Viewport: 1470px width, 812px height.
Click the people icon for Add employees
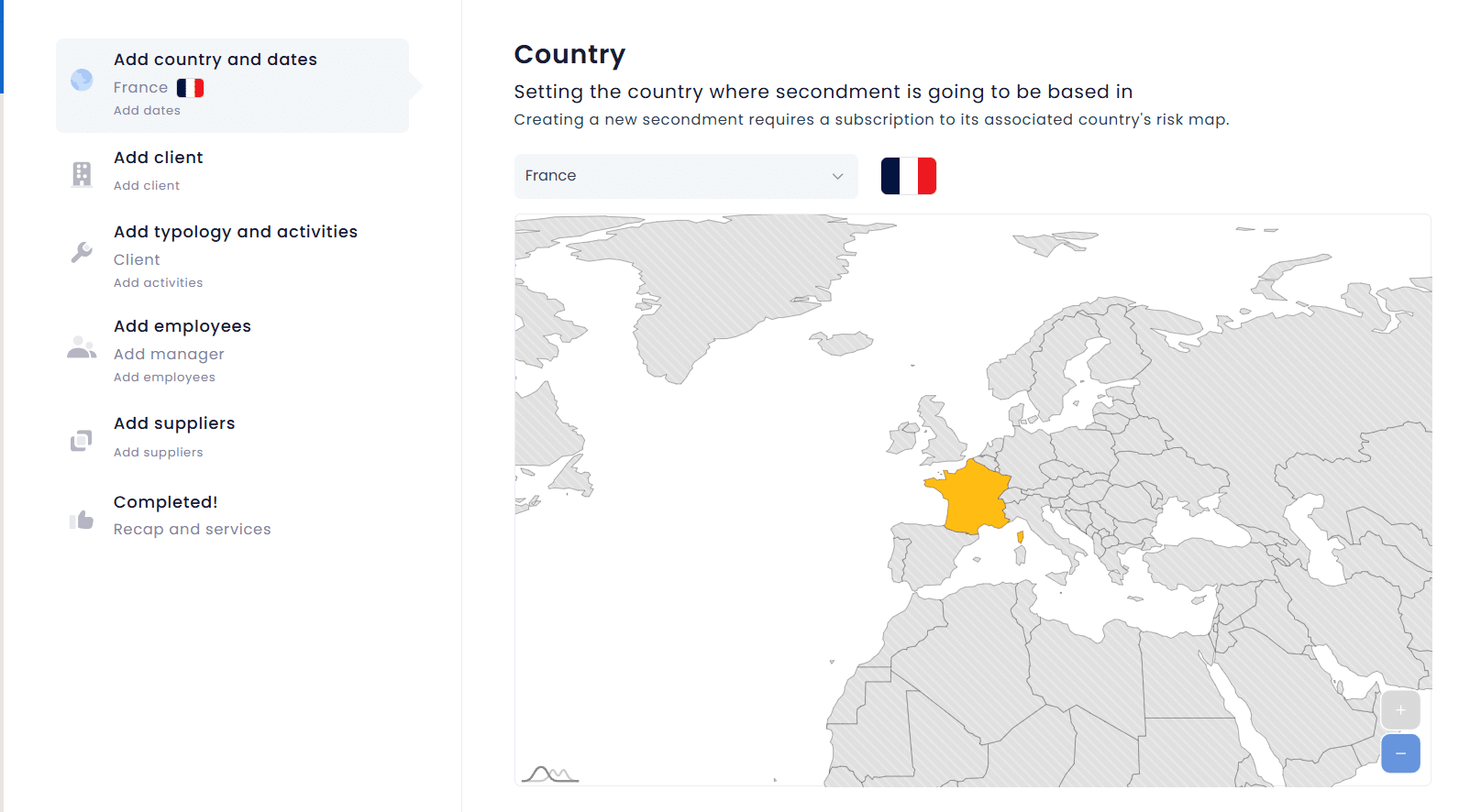pyautogui.click(x=82, y=347)
